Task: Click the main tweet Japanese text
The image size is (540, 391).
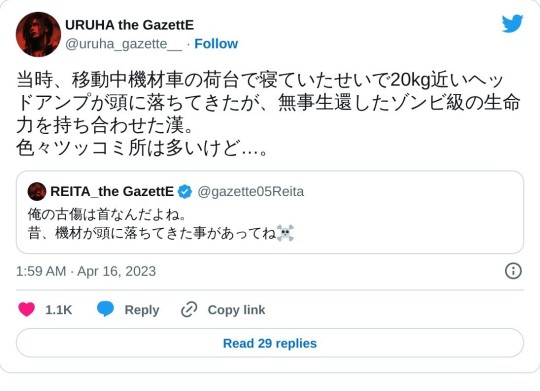Action: (x=268, y=114)
